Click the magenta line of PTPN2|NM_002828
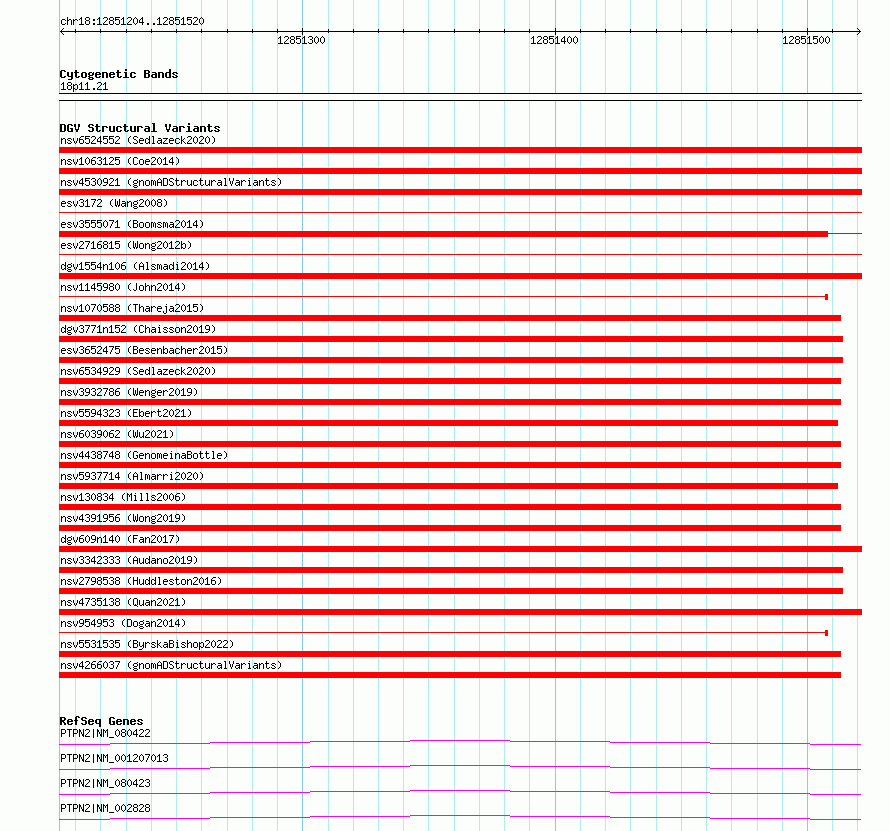The image size is (890, 831). [460, 817]
